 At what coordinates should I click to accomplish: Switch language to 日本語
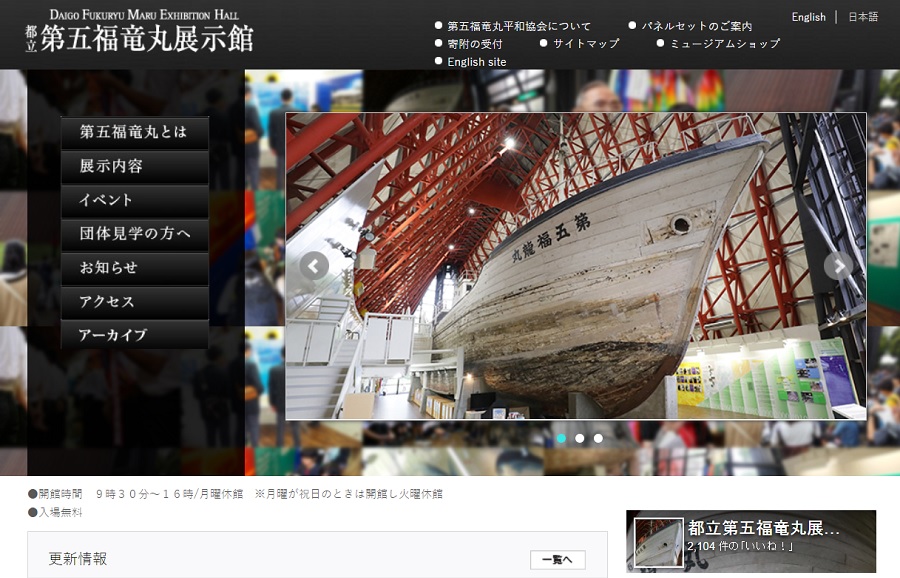pyautogui.click(x=863, y=17)
